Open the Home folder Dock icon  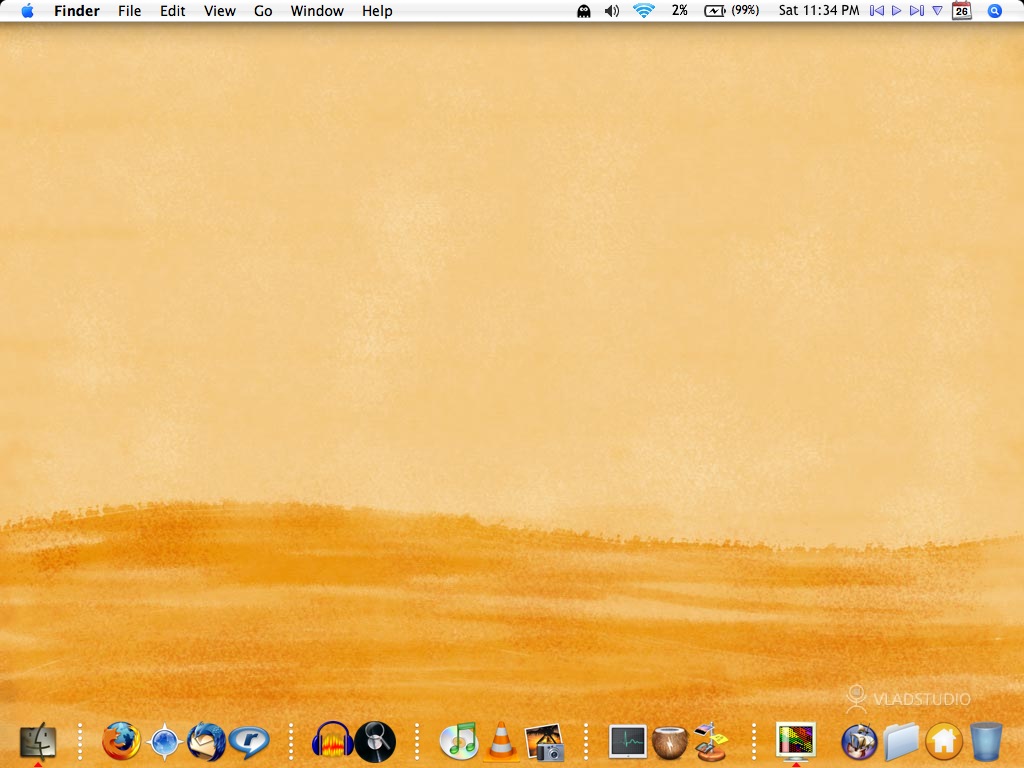pyautogui.click(x=944, y=742)
